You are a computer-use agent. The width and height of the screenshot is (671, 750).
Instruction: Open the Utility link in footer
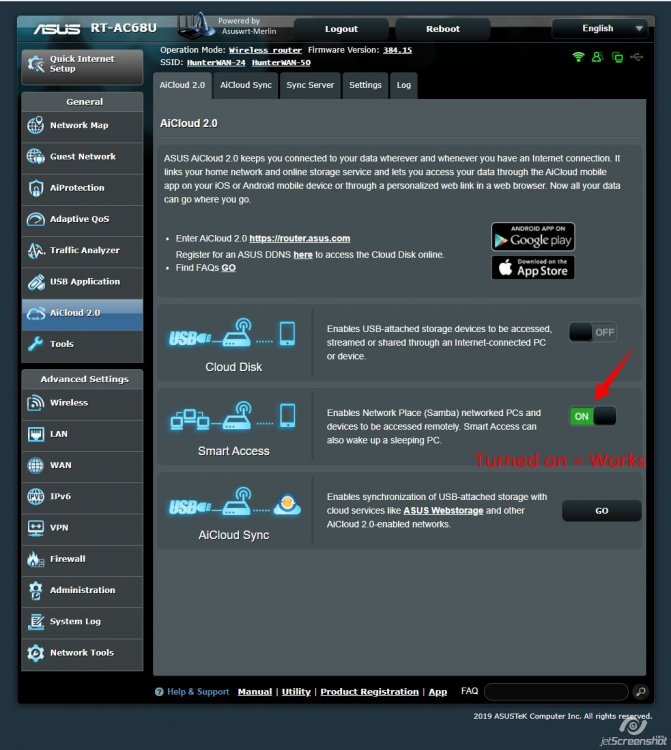(x=296, y=692)
